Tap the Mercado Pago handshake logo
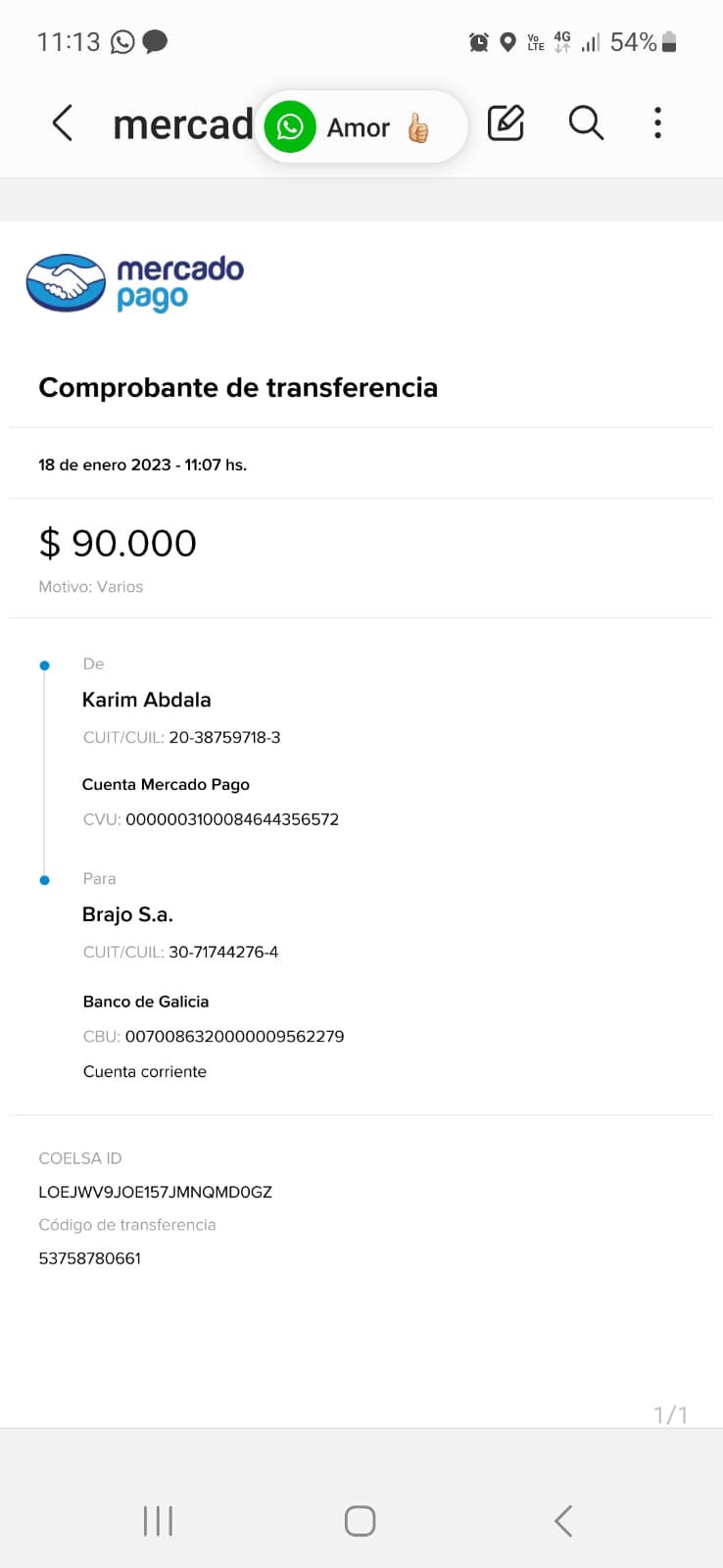723x1568 pixels. (x=66, y=283)
